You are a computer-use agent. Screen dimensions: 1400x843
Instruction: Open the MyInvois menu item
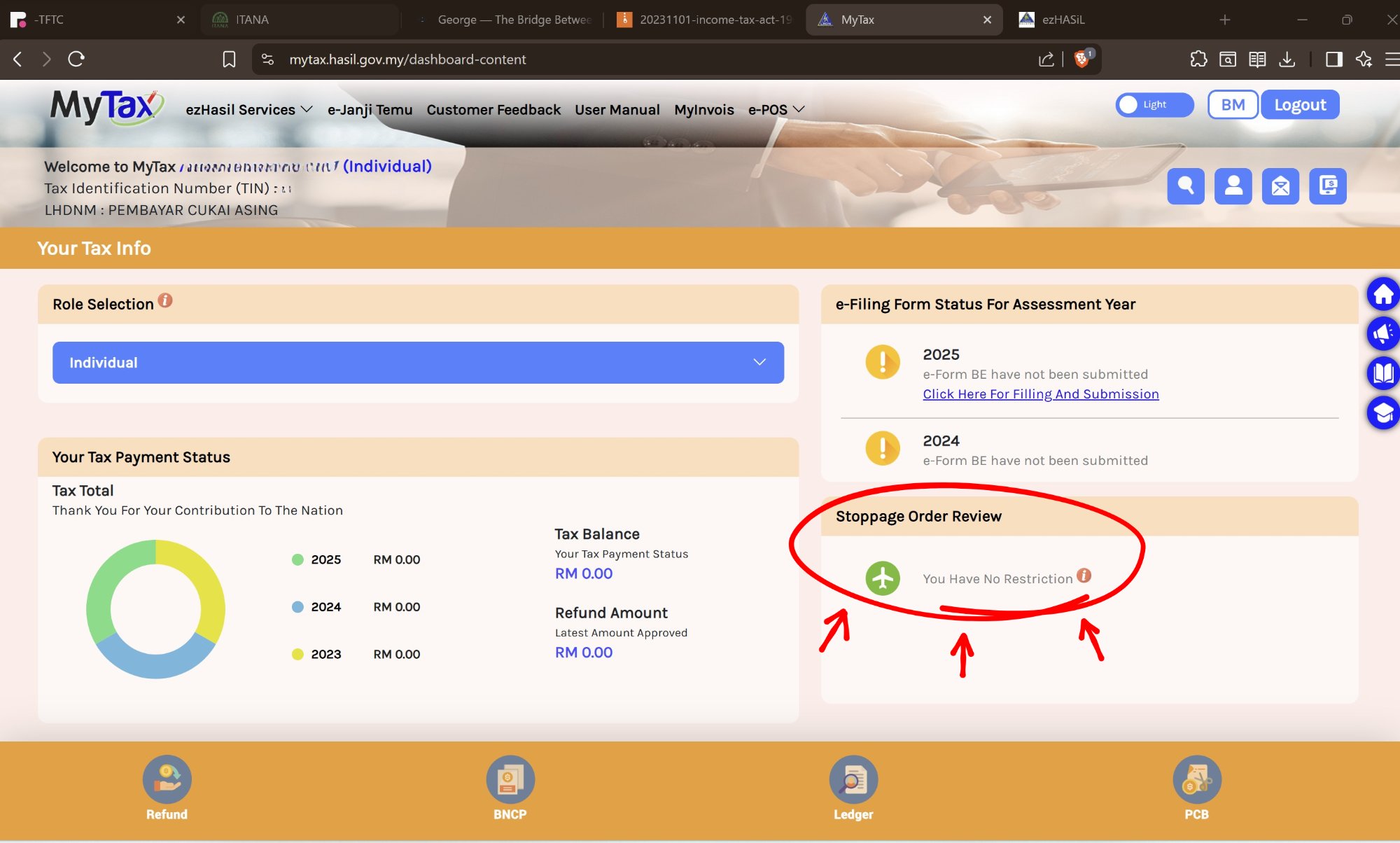[x=703, y=110]
